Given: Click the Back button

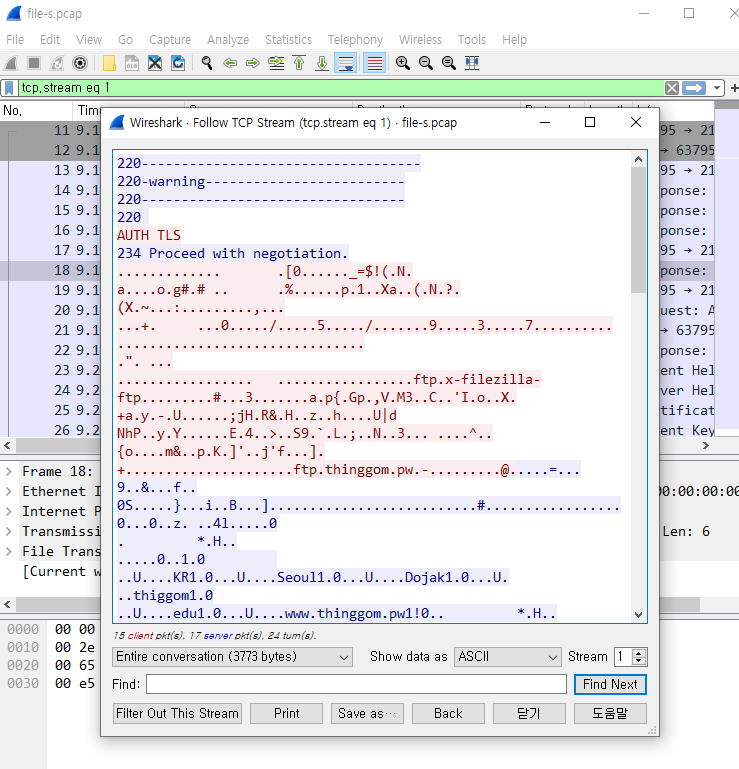Looking at the screenshot, I should [448, 713].
